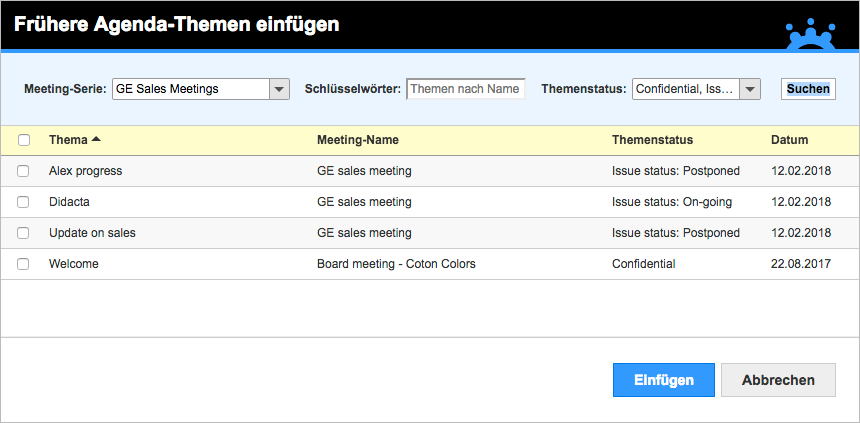Focus the Schlüsselwörter search field

tap(466, 89)
